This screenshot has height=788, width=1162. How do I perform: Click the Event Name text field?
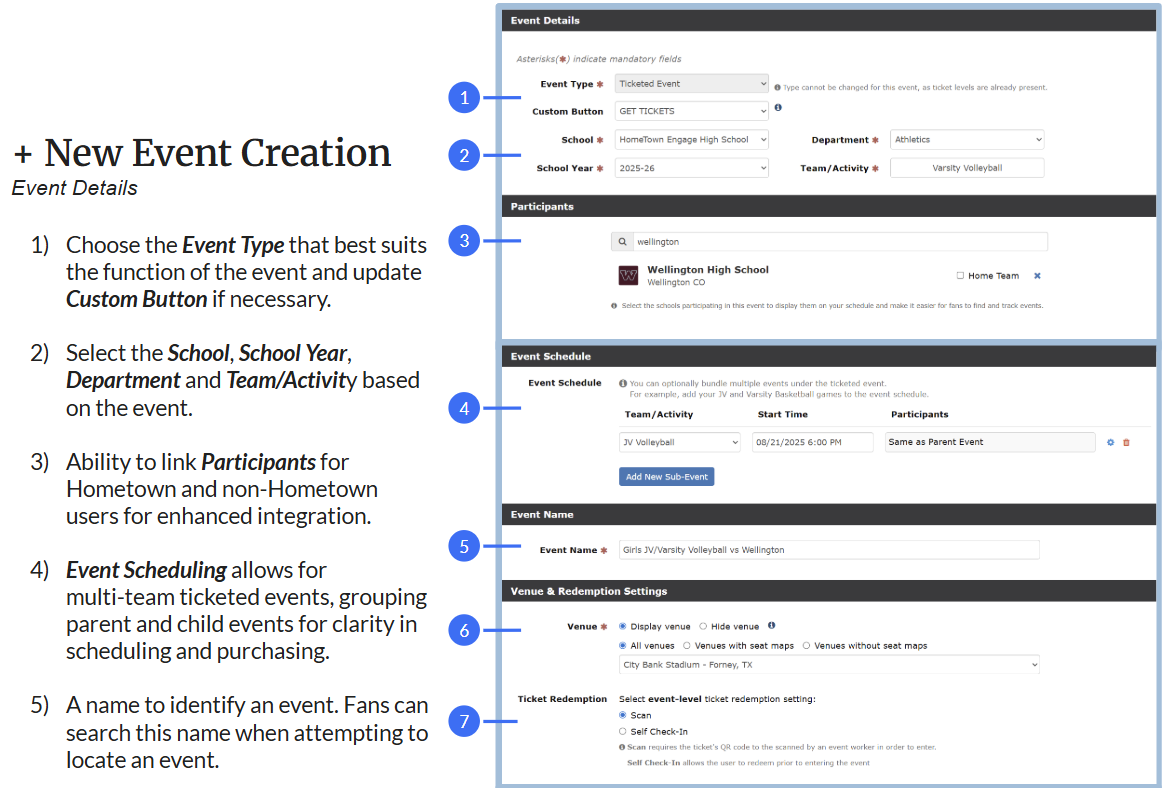828,550
